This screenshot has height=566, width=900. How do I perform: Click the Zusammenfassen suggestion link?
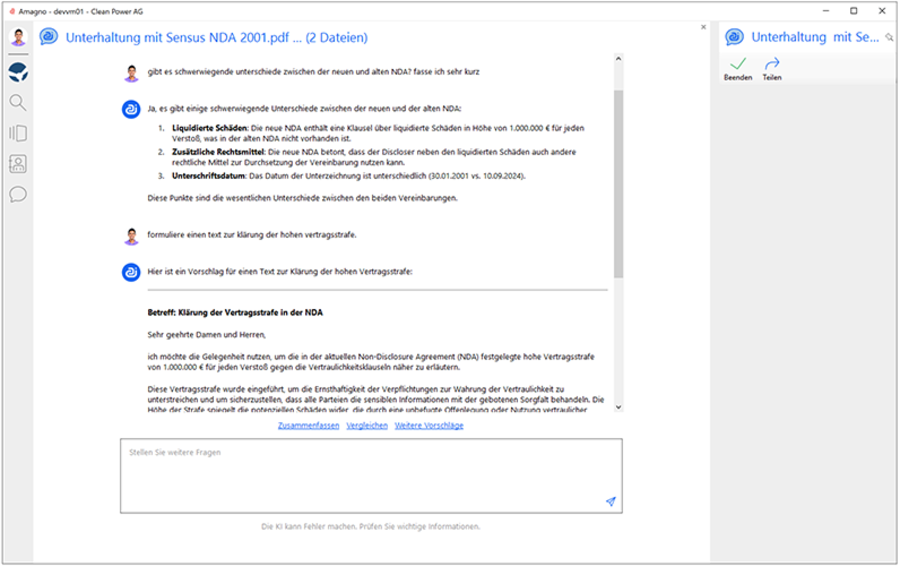point(308,425)
